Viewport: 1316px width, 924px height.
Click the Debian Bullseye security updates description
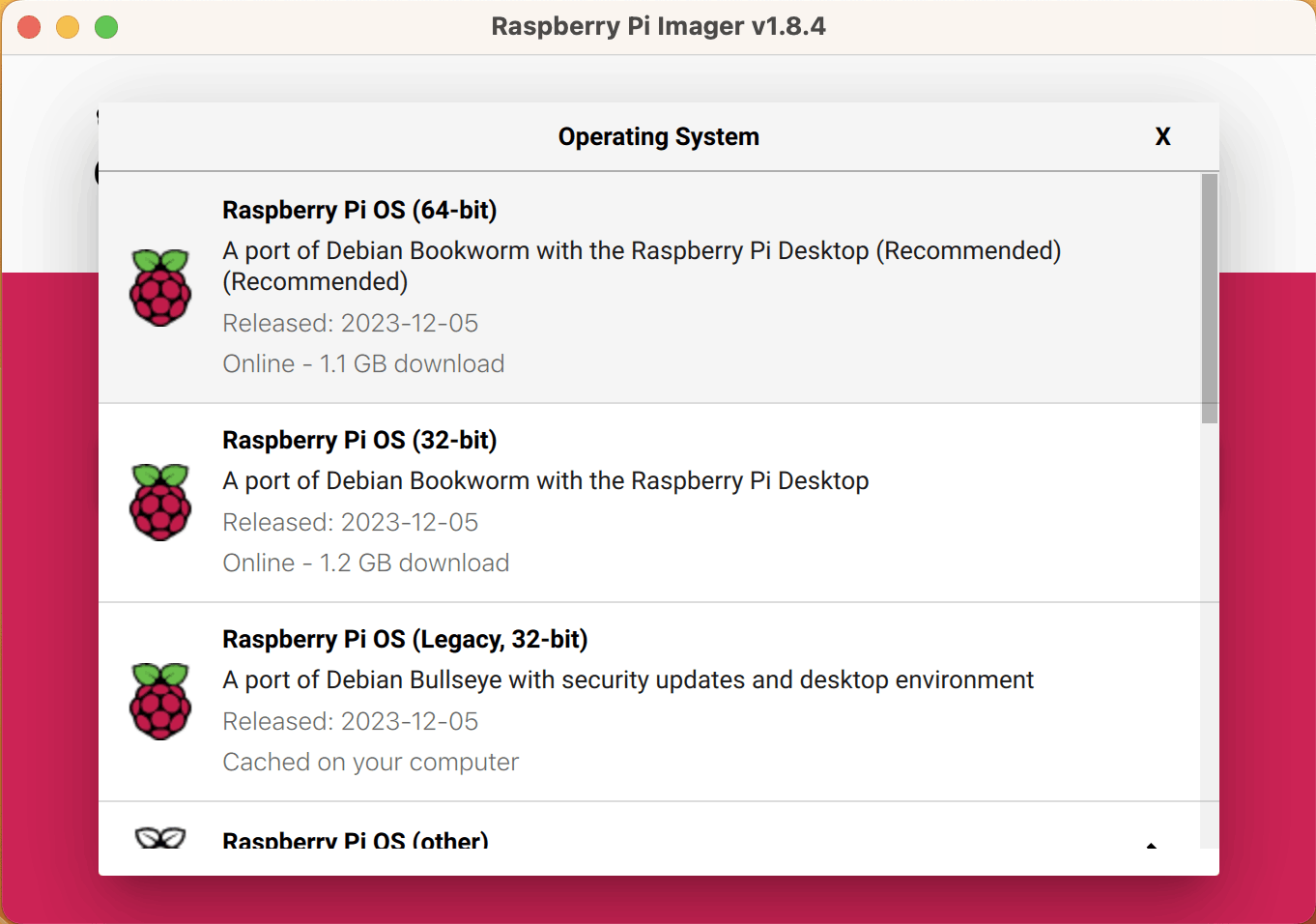coord(627,680)
